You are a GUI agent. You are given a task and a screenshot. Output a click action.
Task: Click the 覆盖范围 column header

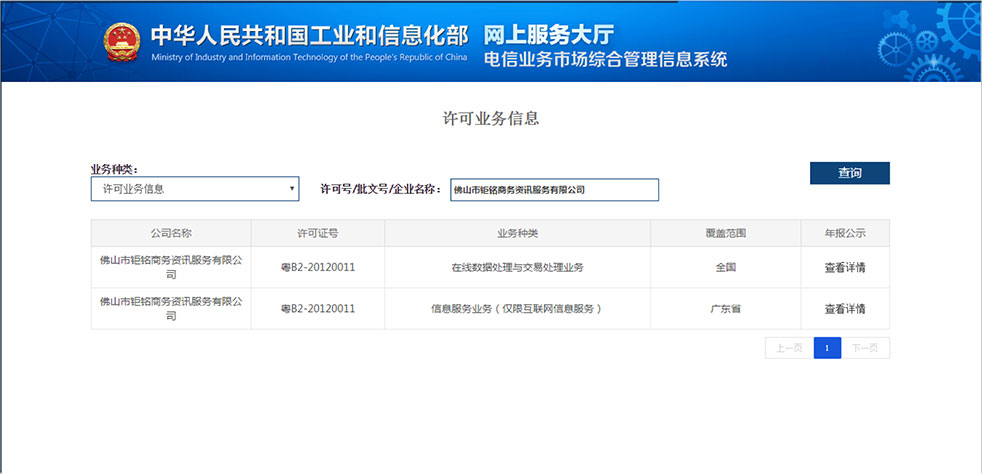(726, 233)
